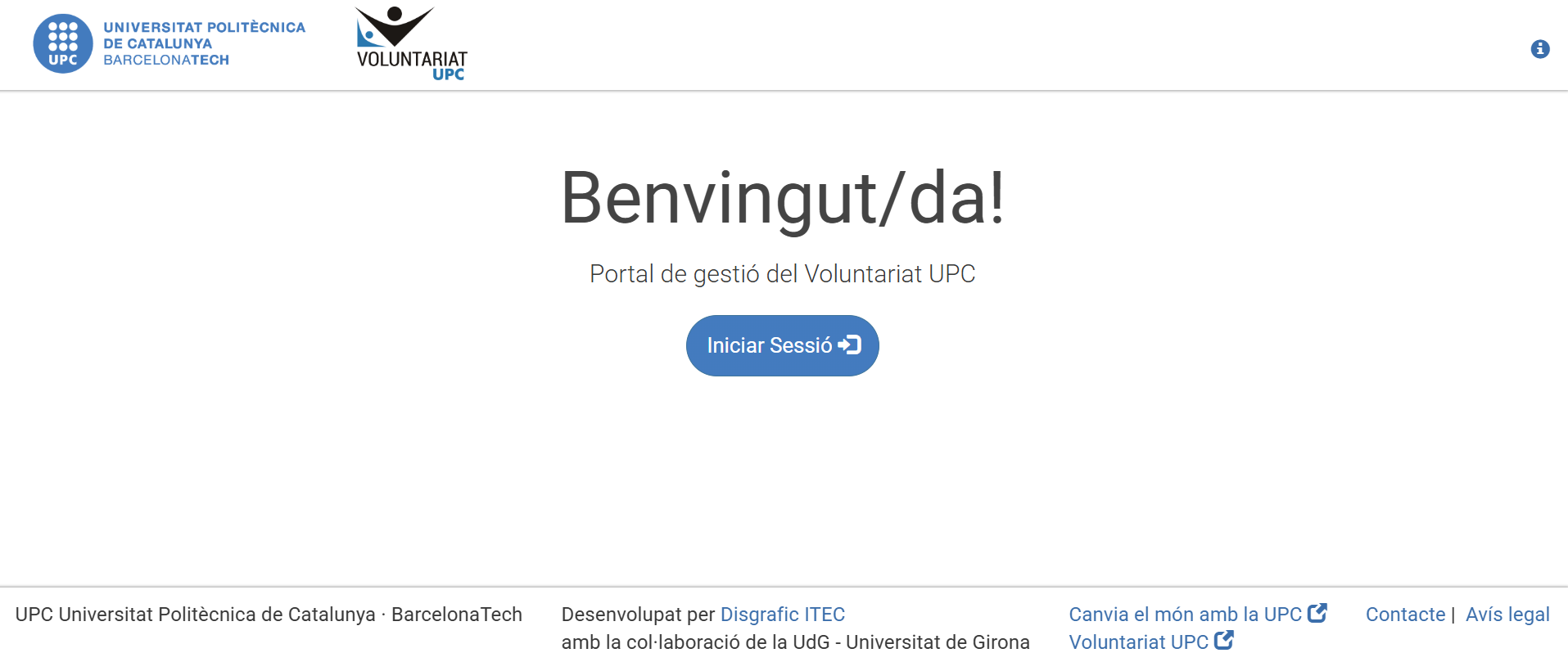The height and width of the screenshot is (671, 1568).
Task: Click the UPC circular dotted logo
Action: coord(62,44)
